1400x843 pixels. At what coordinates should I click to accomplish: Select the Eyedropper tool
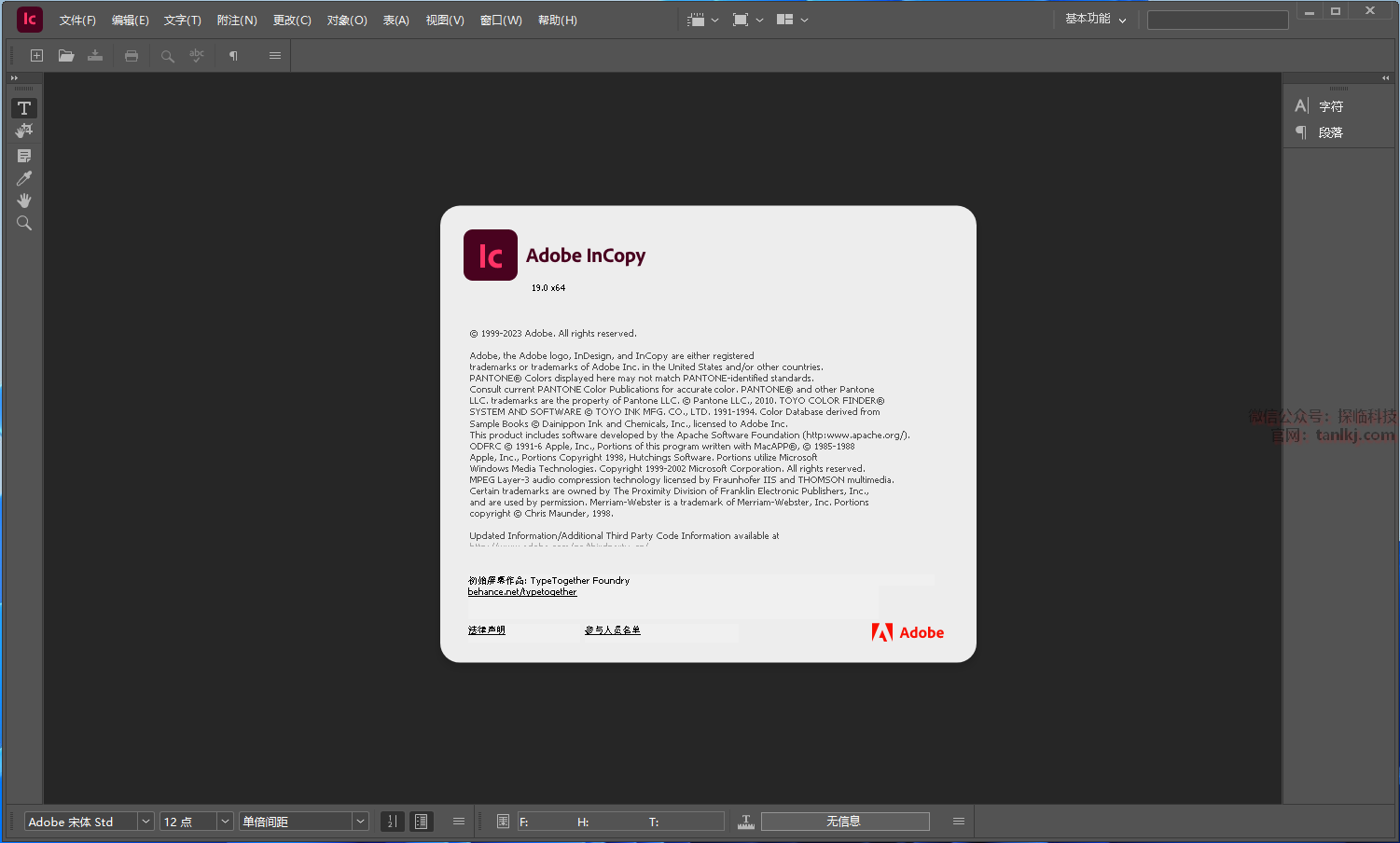[24, 178]
